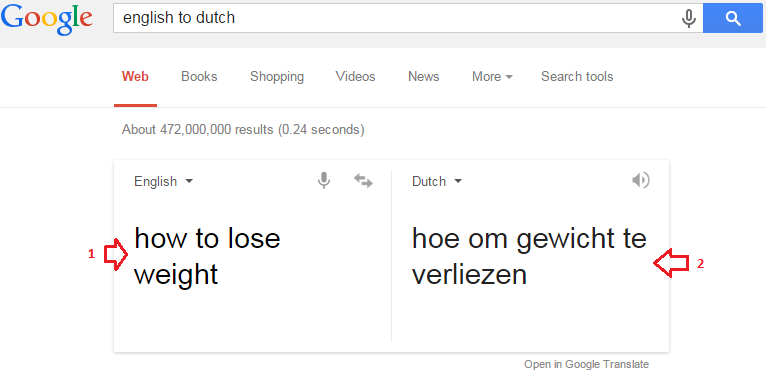This screenshot has height=374, width=766.
Task: Play the Dutch translation with the speaker icon
Action: click(640, 180)
